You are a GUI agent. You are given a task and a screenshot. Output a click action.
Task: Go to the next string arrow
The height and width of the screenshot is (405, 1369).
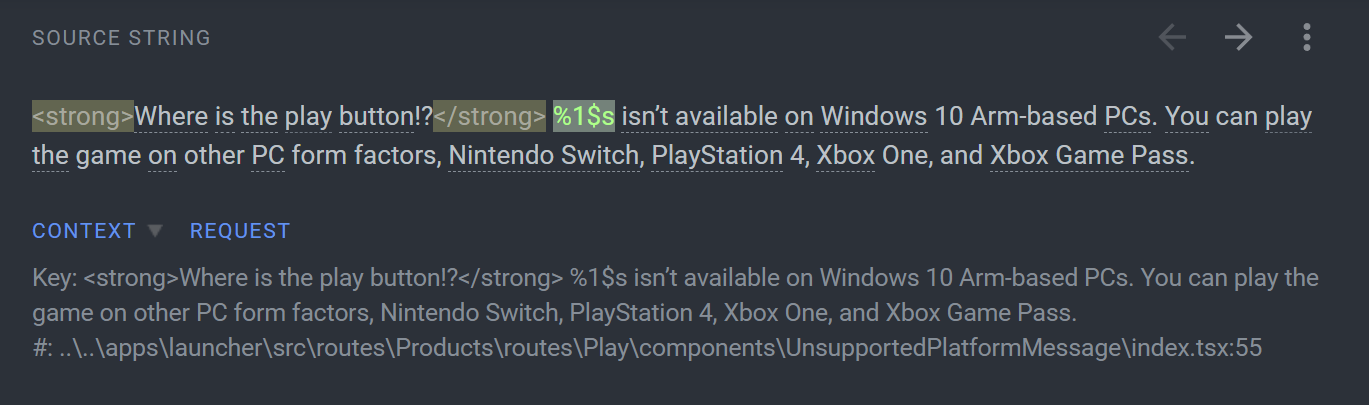point(1239,38)
